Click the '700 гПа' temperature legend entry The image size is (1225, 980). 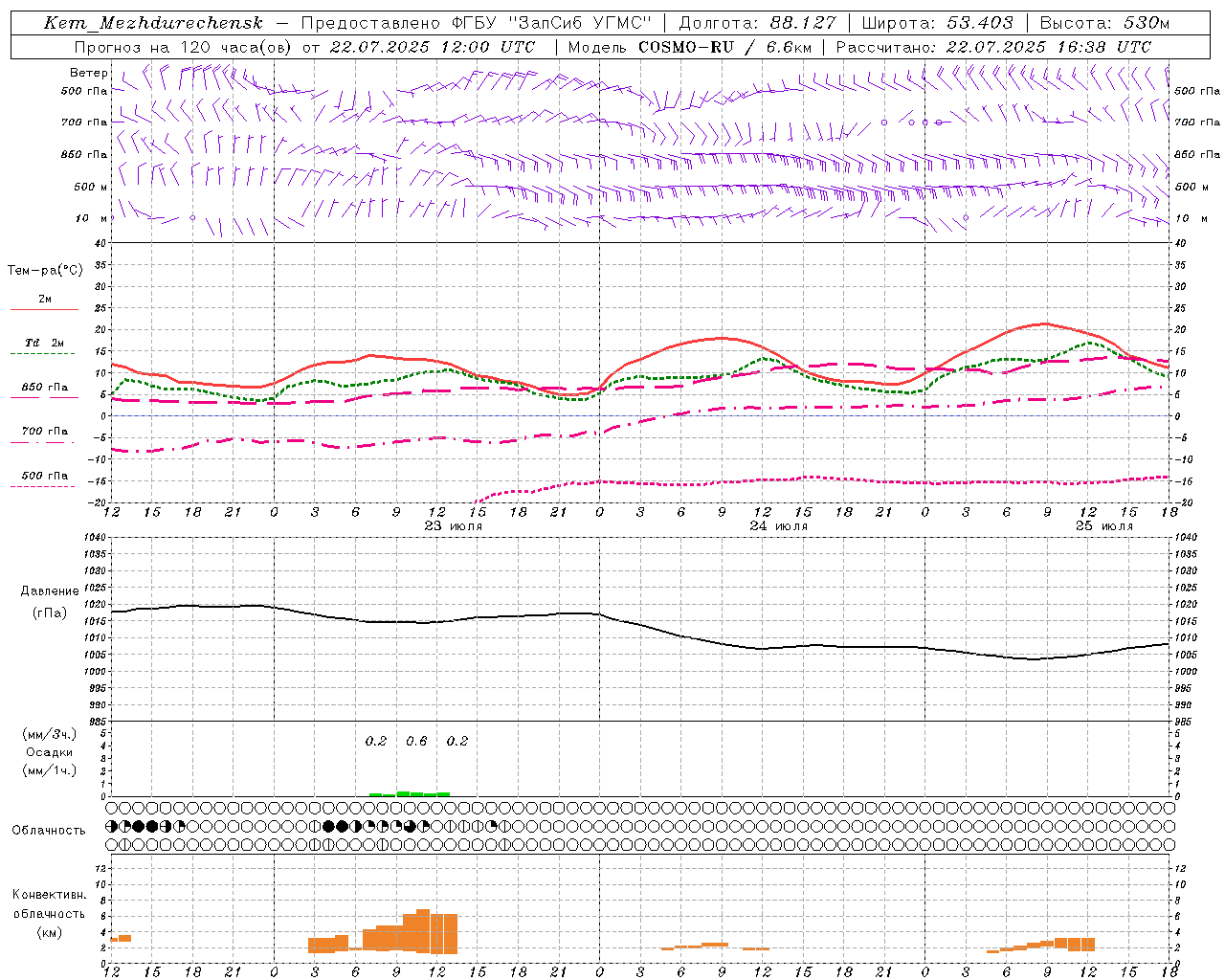tap(45, 432)
